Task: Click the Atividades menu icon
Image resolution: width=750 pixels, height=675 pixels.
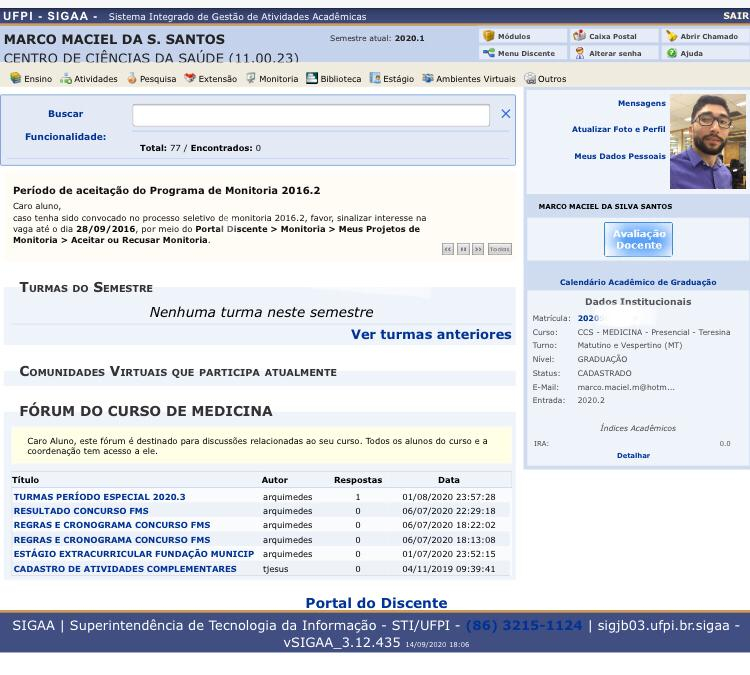Action: (66, 78)
